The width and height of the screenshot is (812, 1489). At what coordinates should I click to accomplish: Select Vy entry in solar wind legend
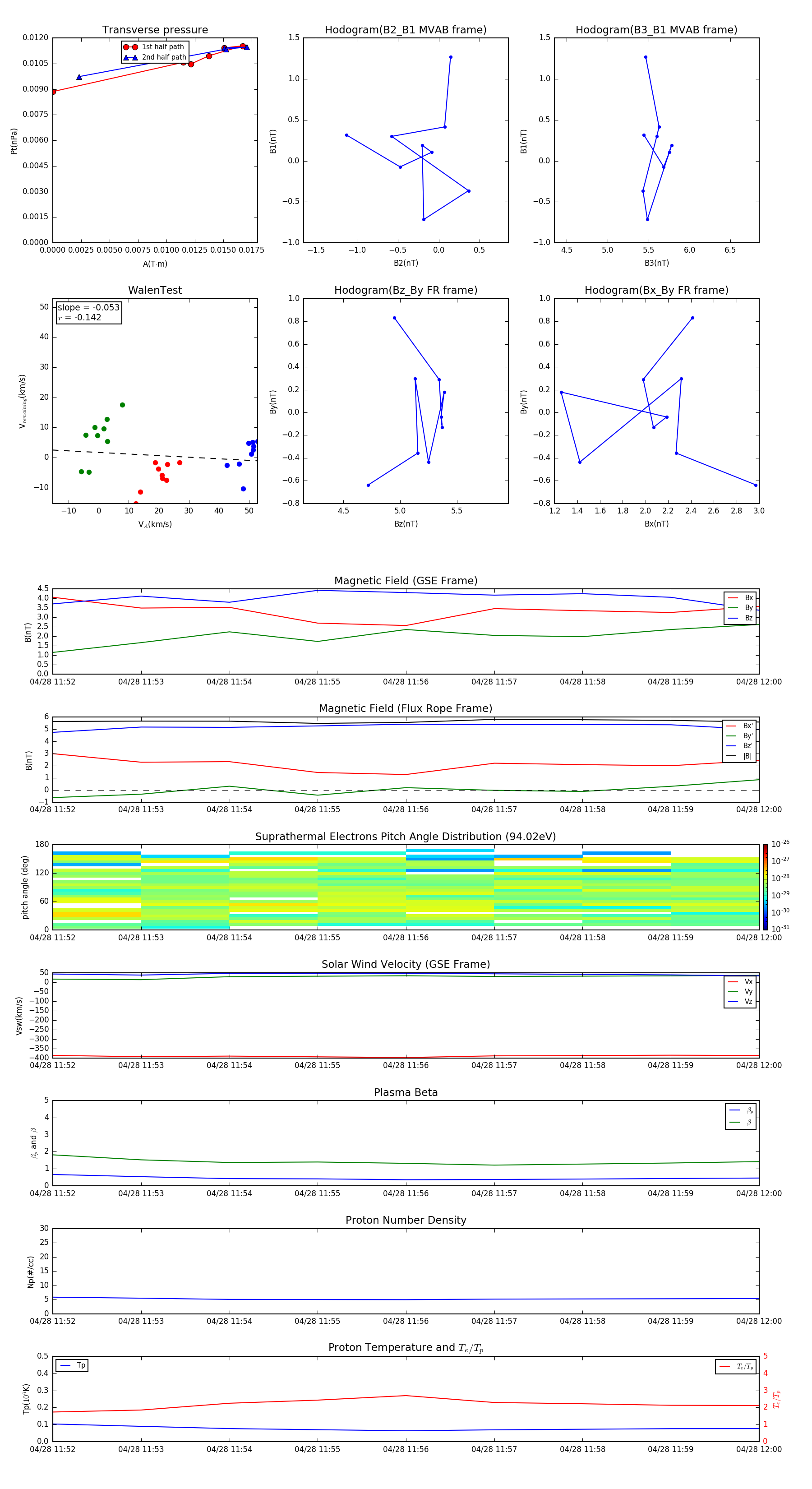pyautogui.click(x=740, y=991)
